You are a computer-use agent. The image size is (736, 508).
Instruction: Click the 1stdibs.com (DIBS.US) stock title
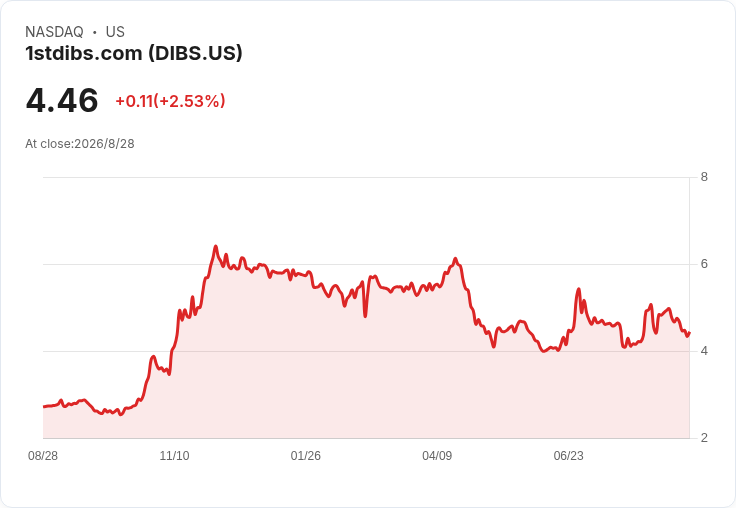tap(134, 53)
